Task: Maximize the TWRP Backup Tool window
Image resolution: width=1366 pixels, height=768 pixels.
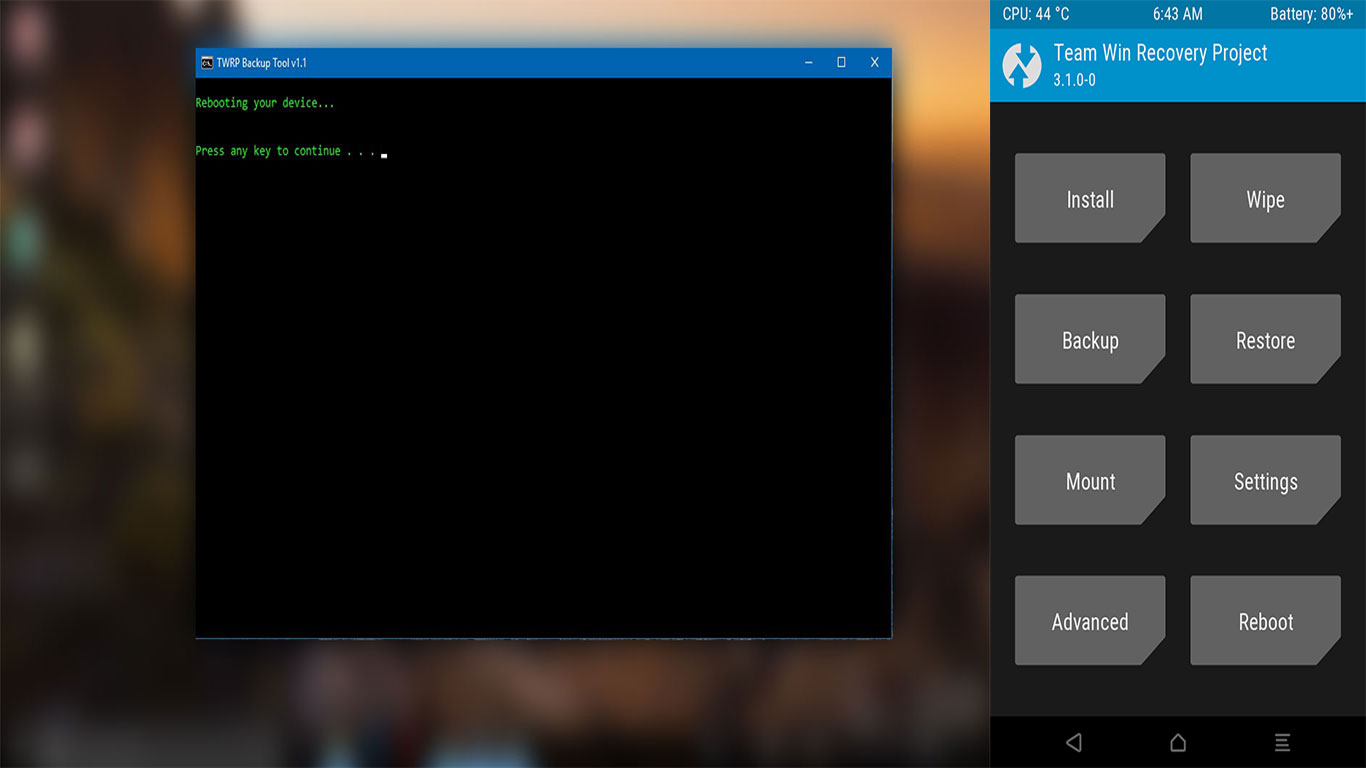Action: (841, 63)
